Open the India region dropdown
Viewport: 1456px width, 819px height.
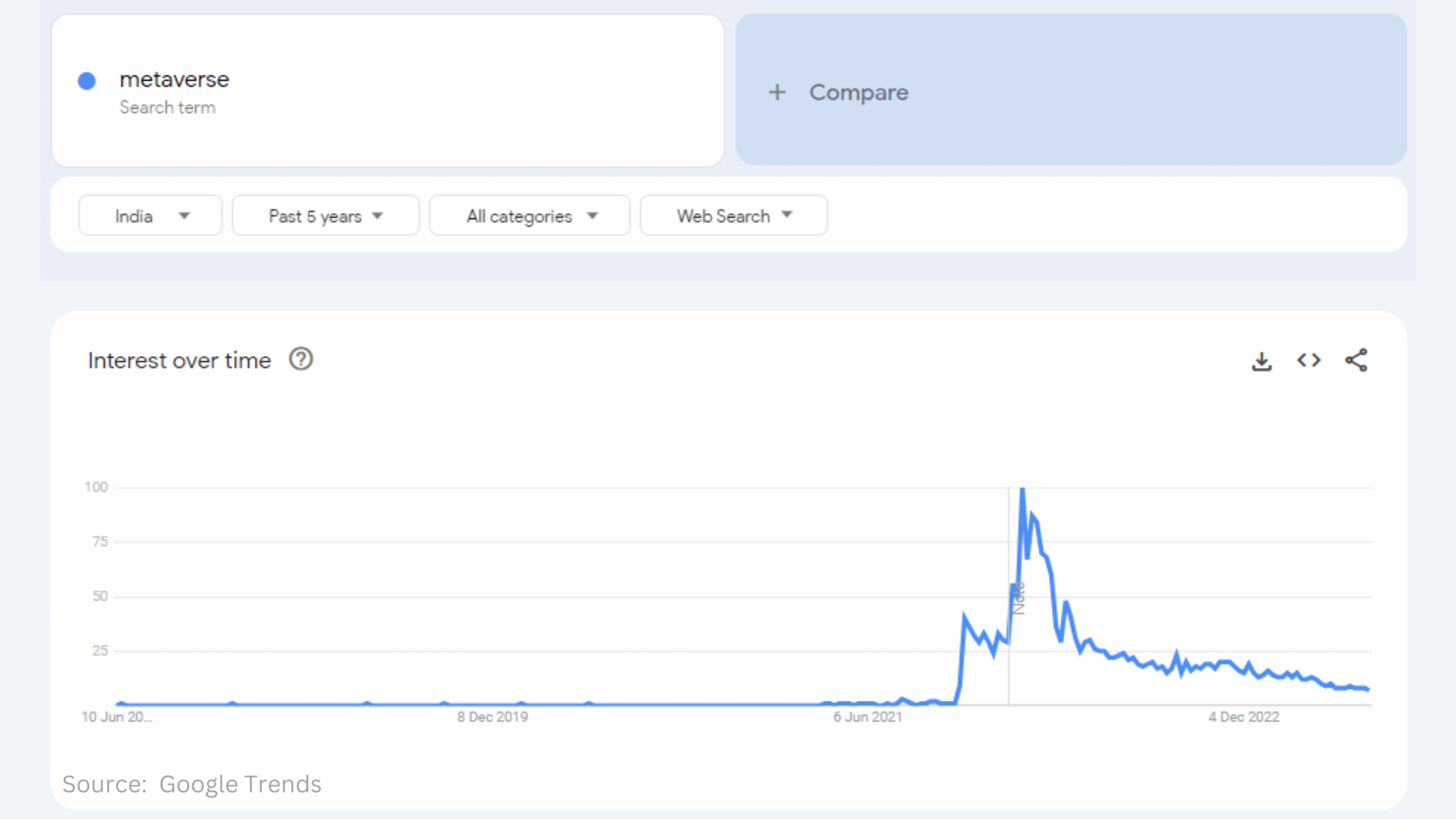150,215
